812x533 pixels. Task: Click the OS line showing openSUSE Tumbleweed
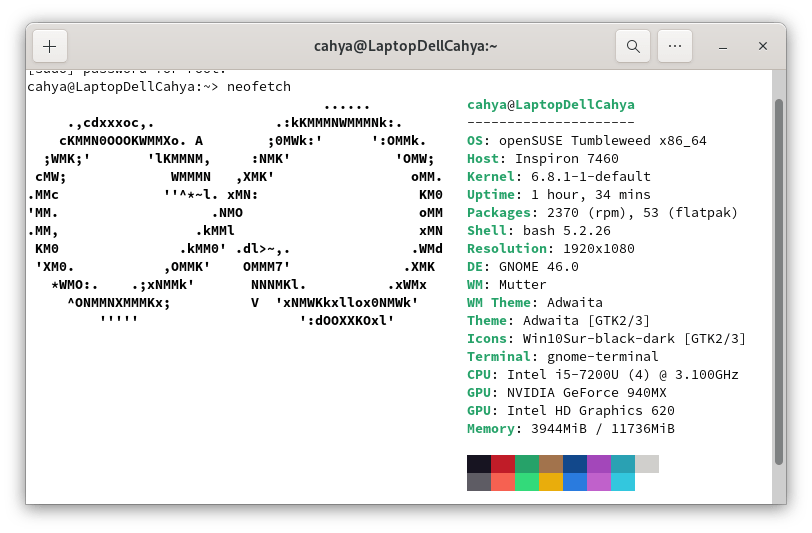(587, 140)
